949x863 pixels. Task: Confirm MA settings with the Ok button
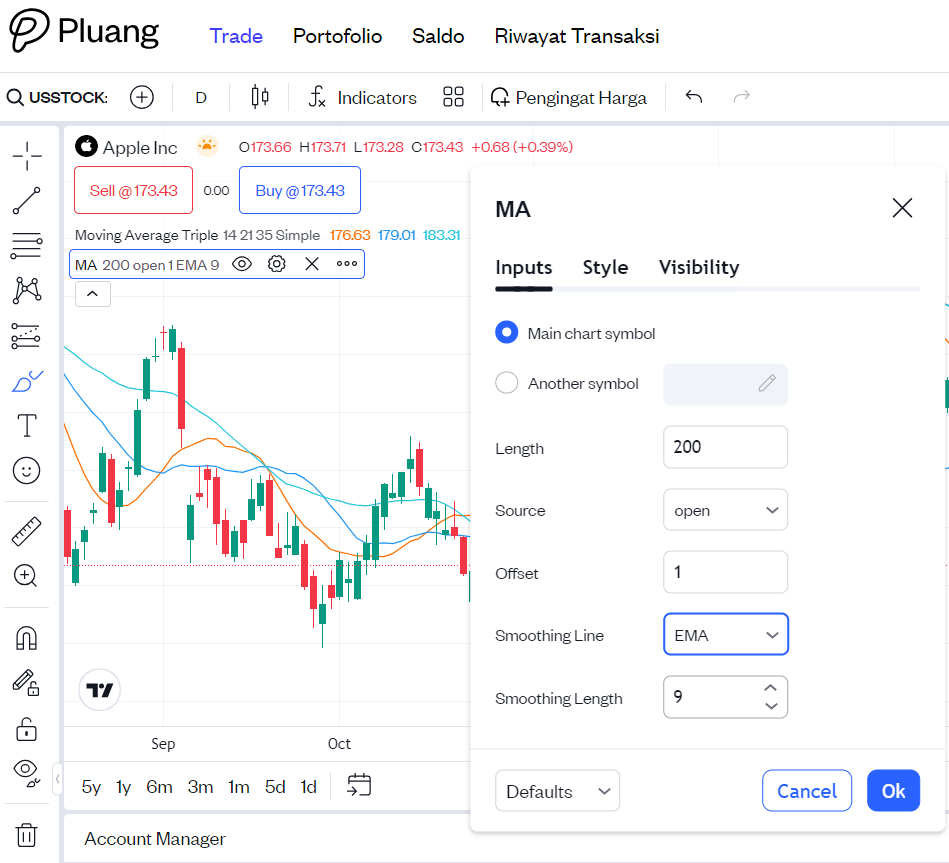click(x=893, y=790)
